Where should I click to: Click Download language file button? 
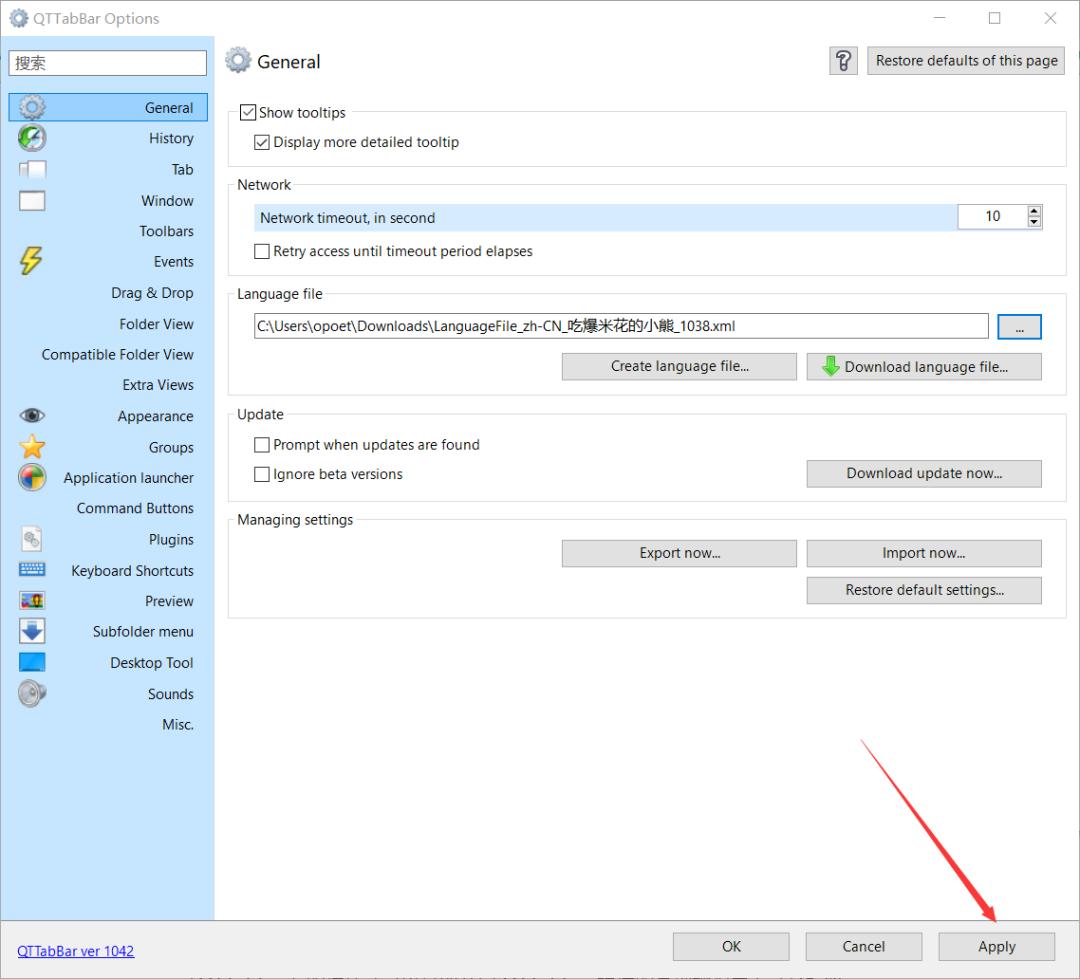click(x=924, y=367)
